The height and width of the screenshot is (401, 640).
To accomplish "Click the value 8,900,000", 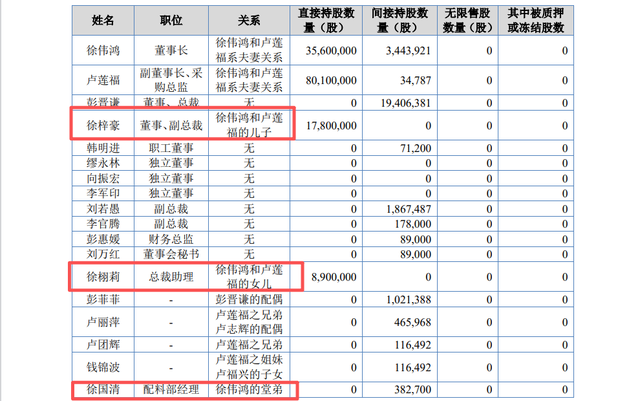I will point(334,277).
